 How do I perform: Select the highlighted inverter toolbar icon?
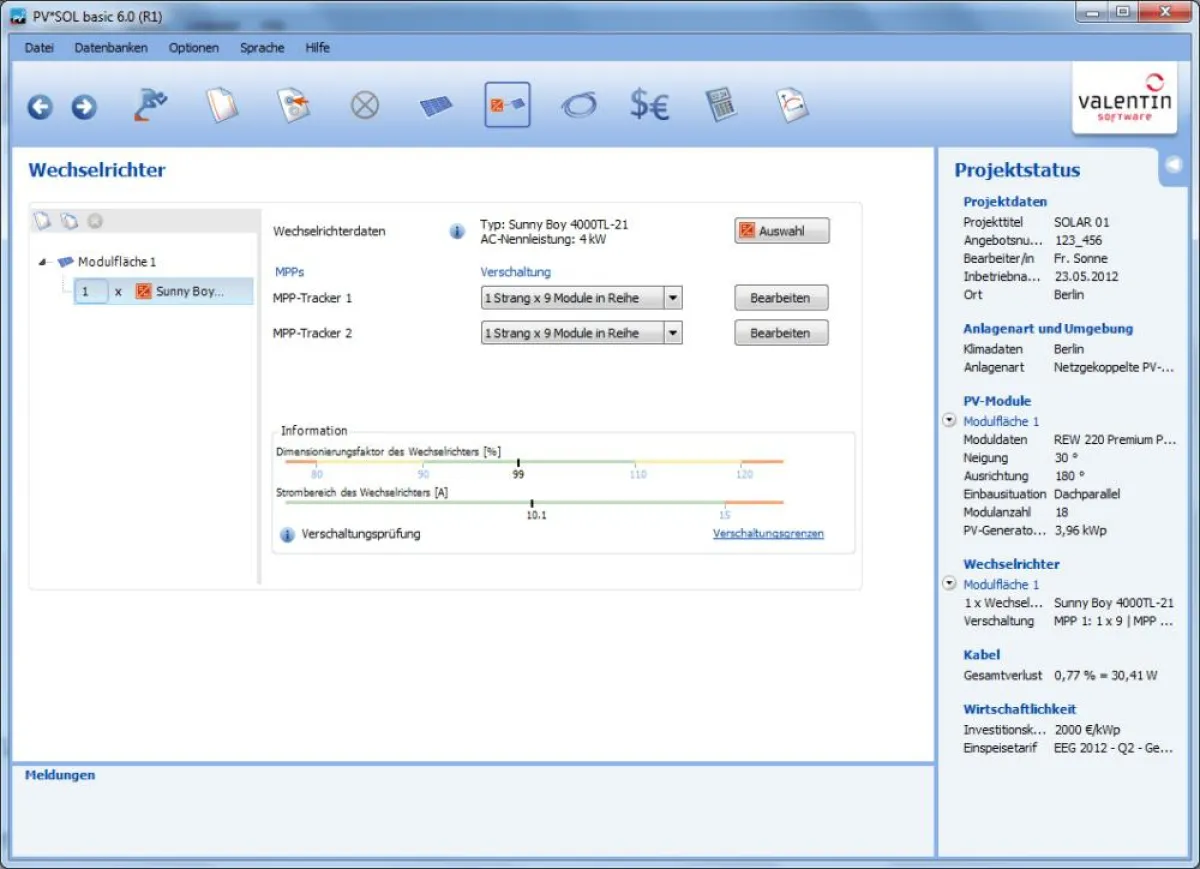507,105
